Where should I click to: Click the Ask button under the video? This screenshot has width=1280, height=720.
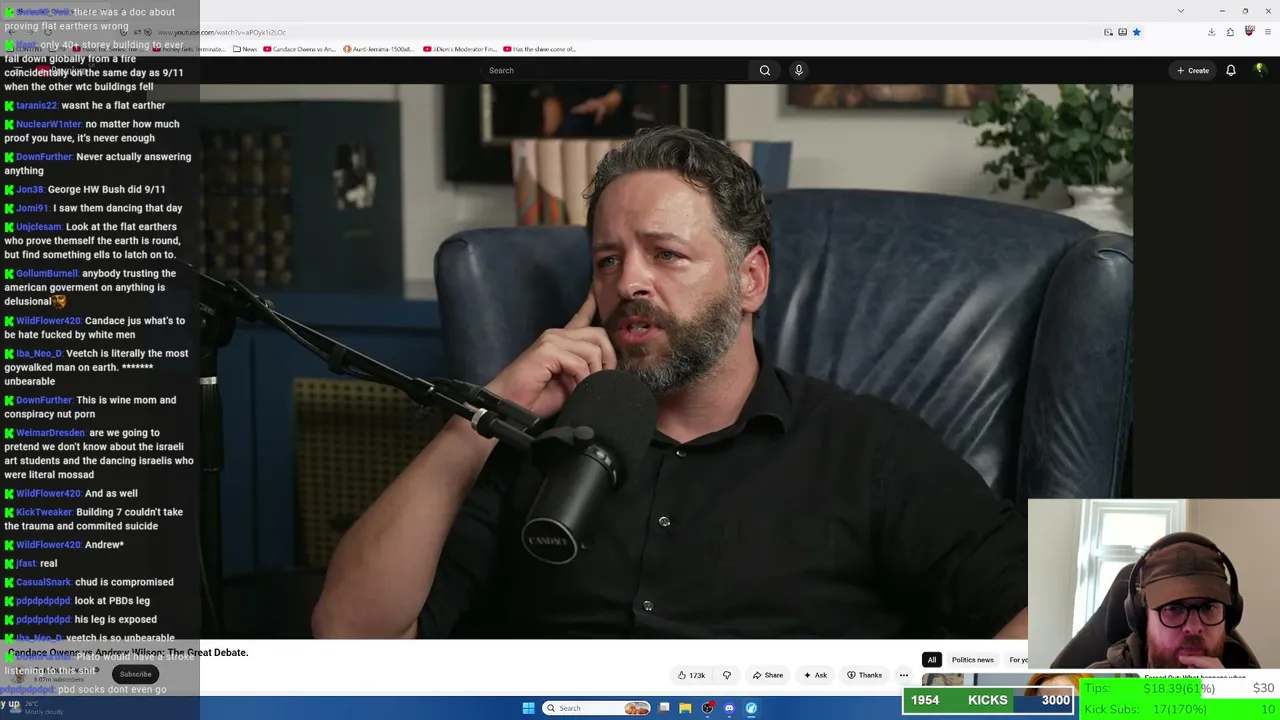[x=815, y=675]
